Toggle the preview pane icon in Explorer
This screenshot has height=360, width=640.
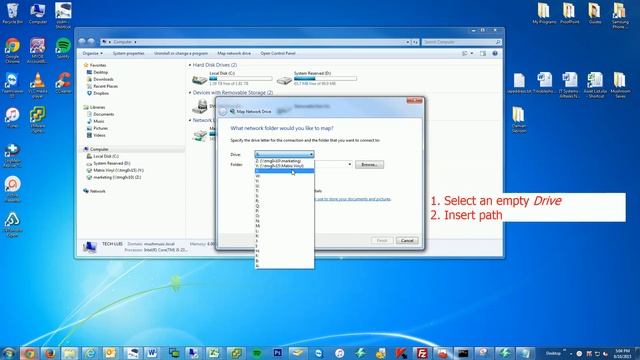(483, 53)
